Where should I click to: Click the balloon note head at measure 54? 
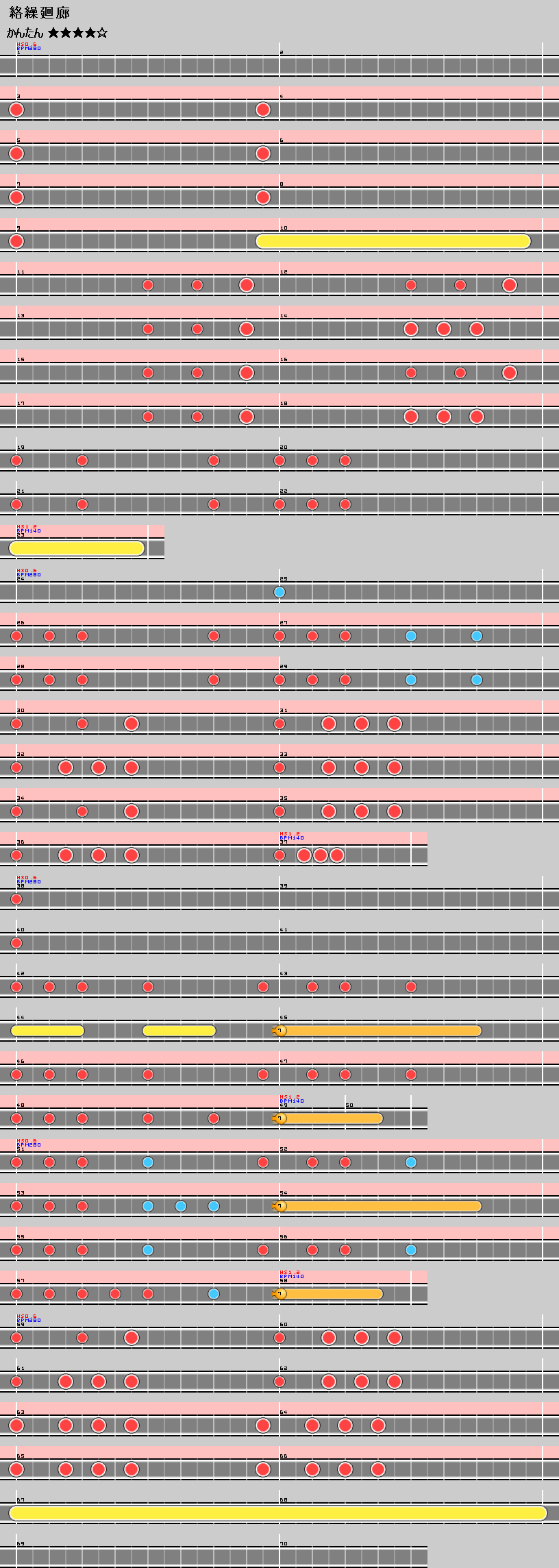(x=279, y=1206)
